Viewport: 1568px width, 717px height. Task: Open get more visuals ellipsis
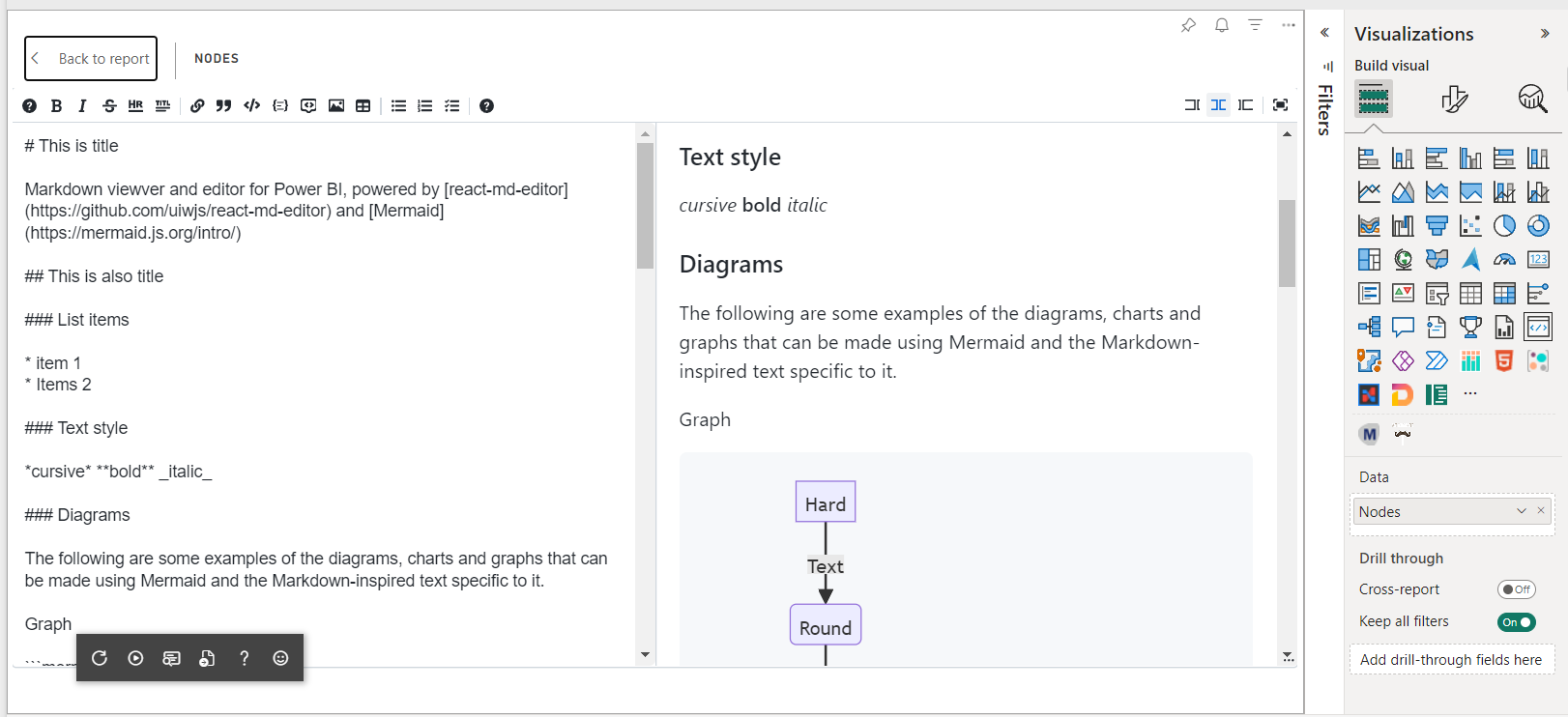point(1470,393)
